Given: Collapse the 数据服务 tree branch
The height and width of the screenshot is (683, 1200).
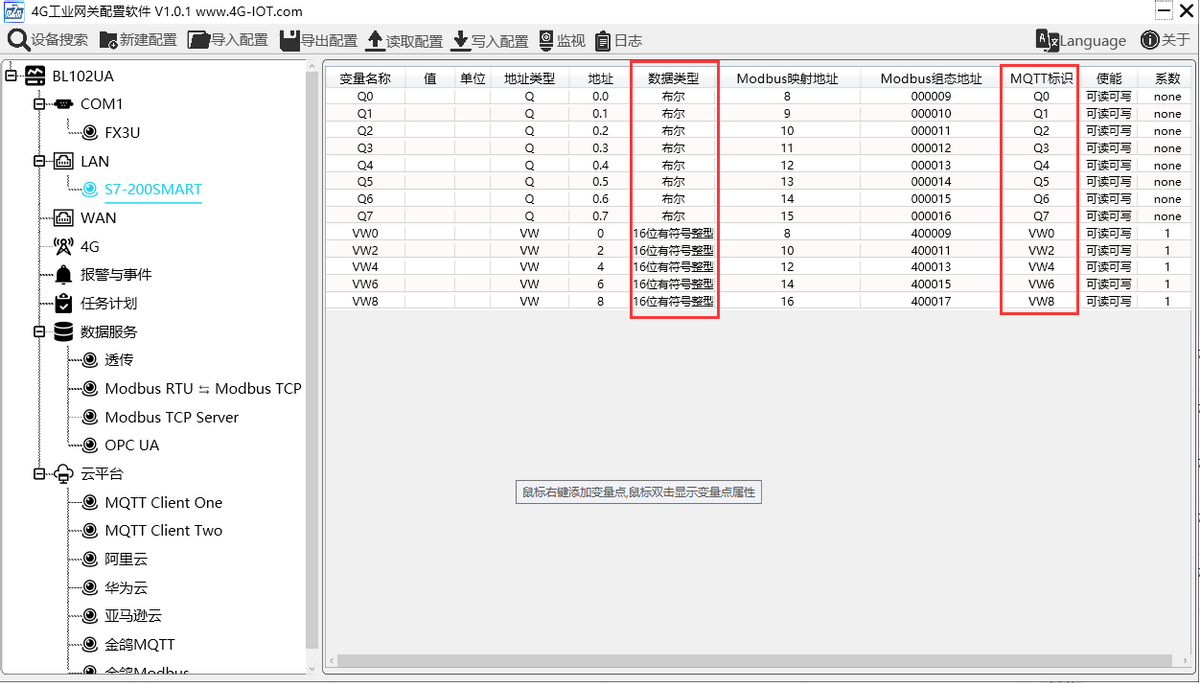Looking at the screenshot, I should pos(39,332).
